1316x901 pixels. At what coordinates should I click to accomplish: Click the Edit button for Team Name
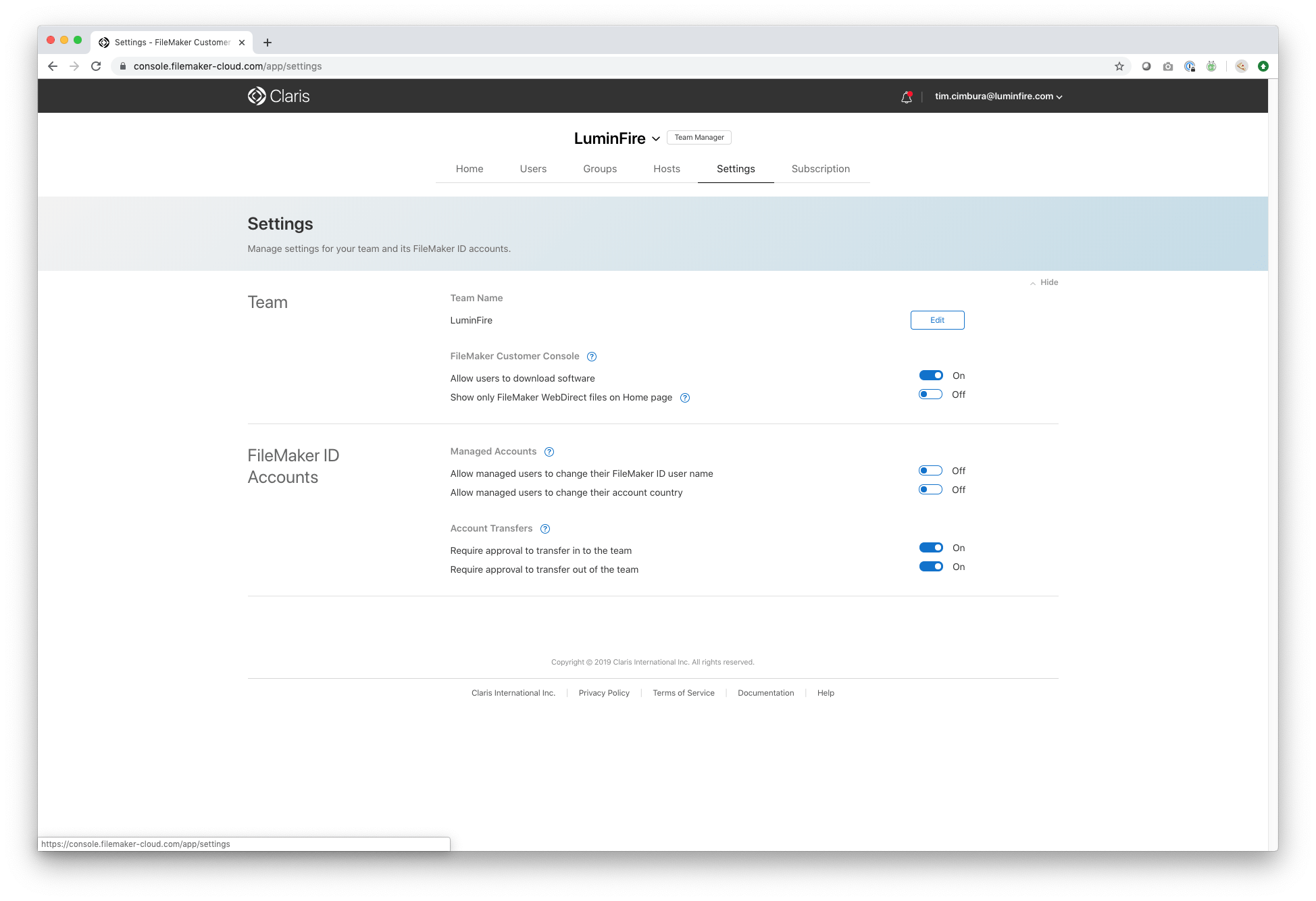937,320
